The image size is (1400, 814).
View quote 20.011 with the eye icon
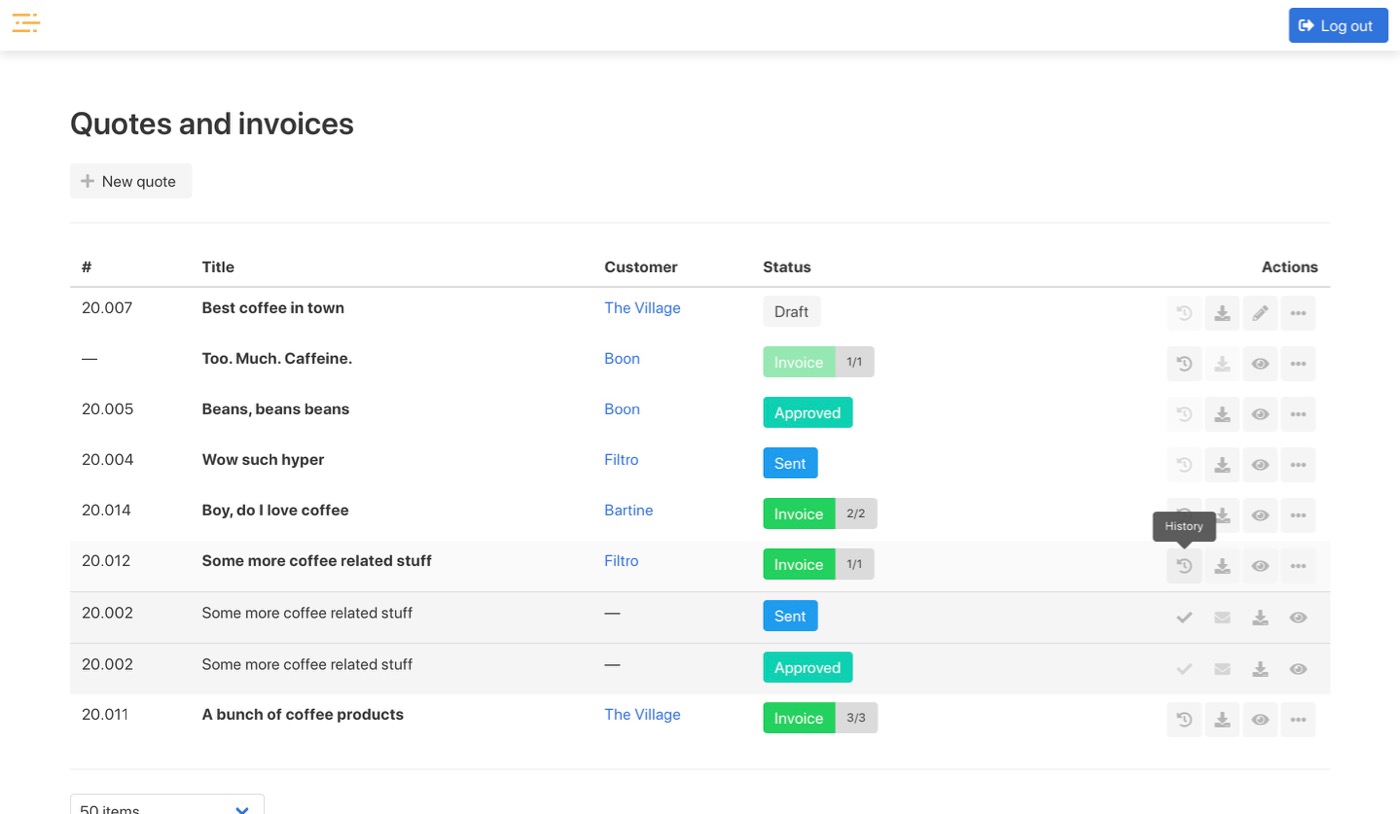(1260, 719)
